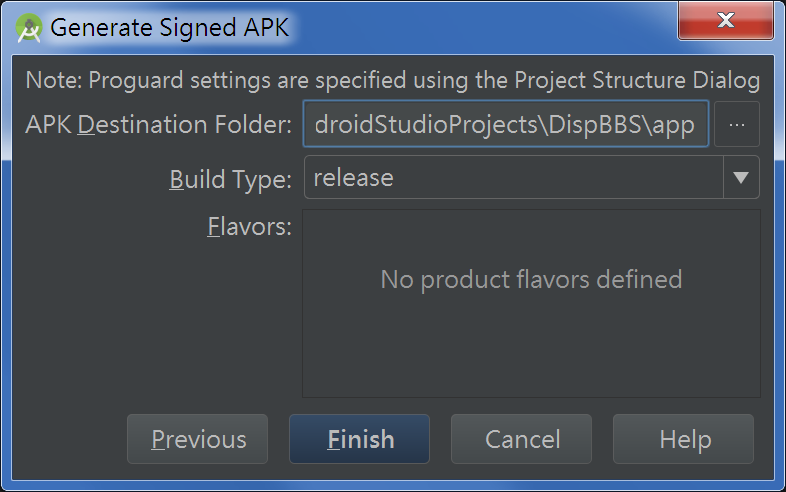Click the APK Destination Folder label

click(x=159, y=125)
